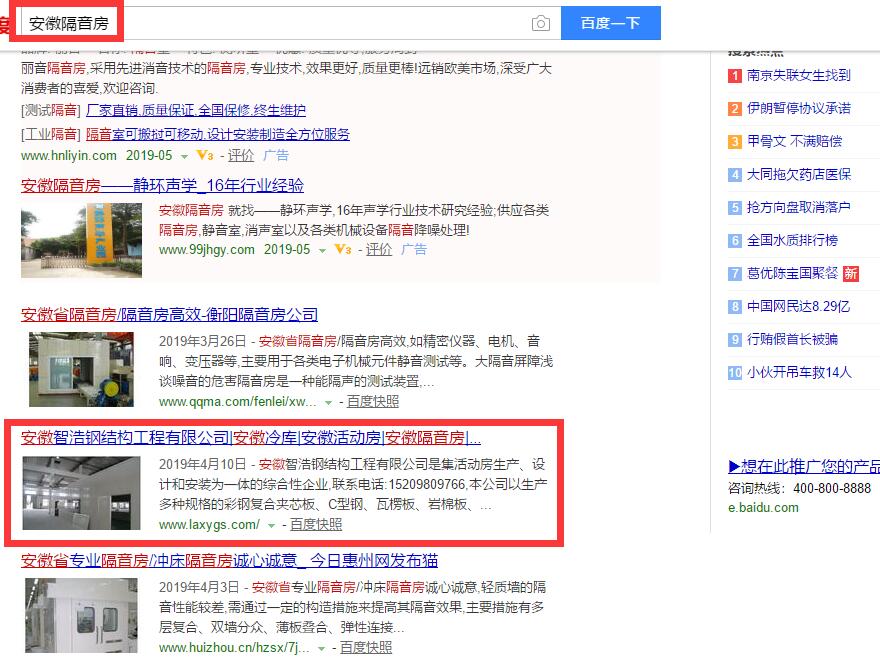The height and width of the screenshot is (661, 880).
Task: Click the rank 4 badge in hot searches
Action: click(735, 175)
